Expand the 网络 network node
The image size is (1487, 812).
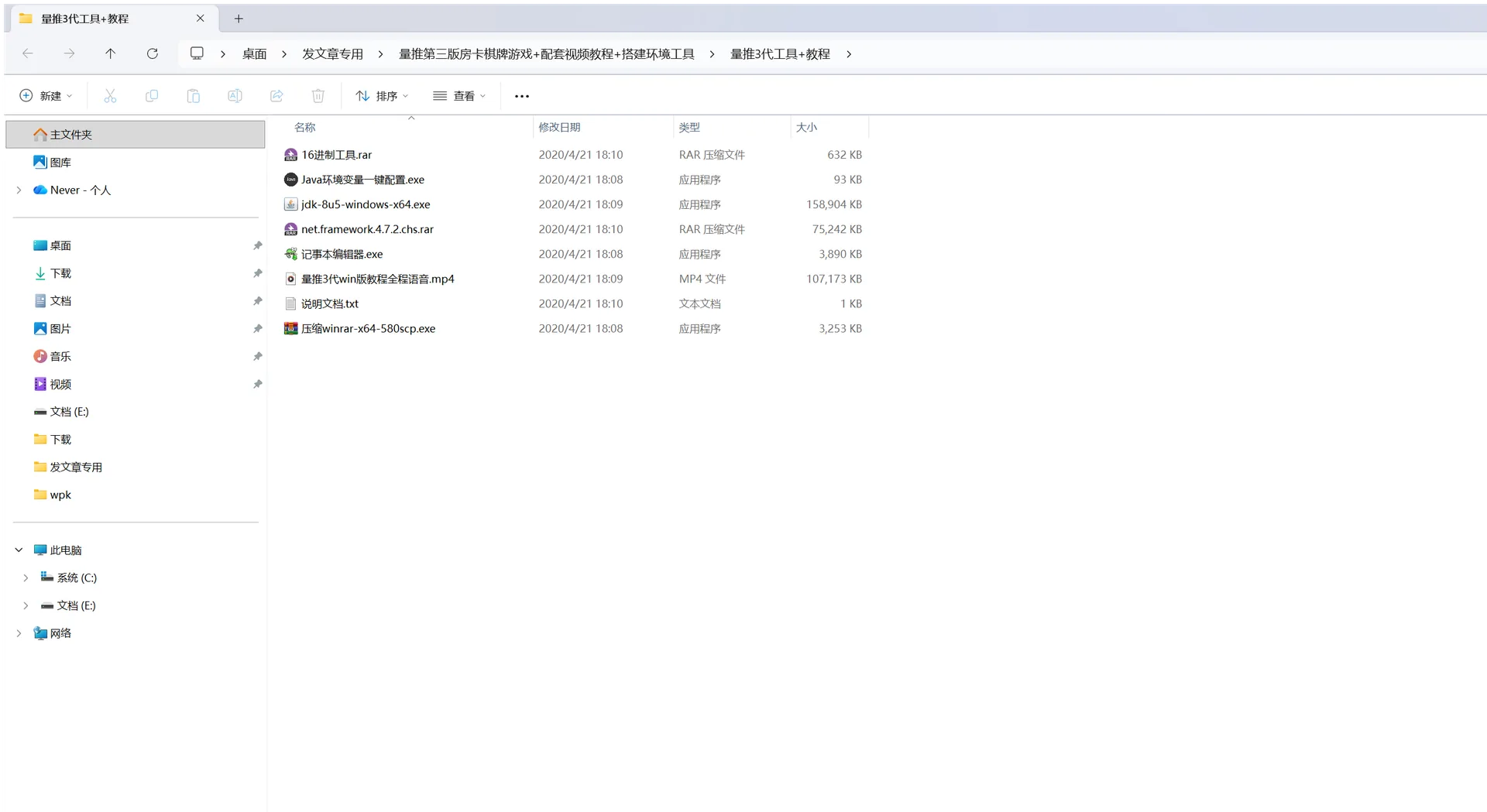pyautogui.click(x=19, y=634)
